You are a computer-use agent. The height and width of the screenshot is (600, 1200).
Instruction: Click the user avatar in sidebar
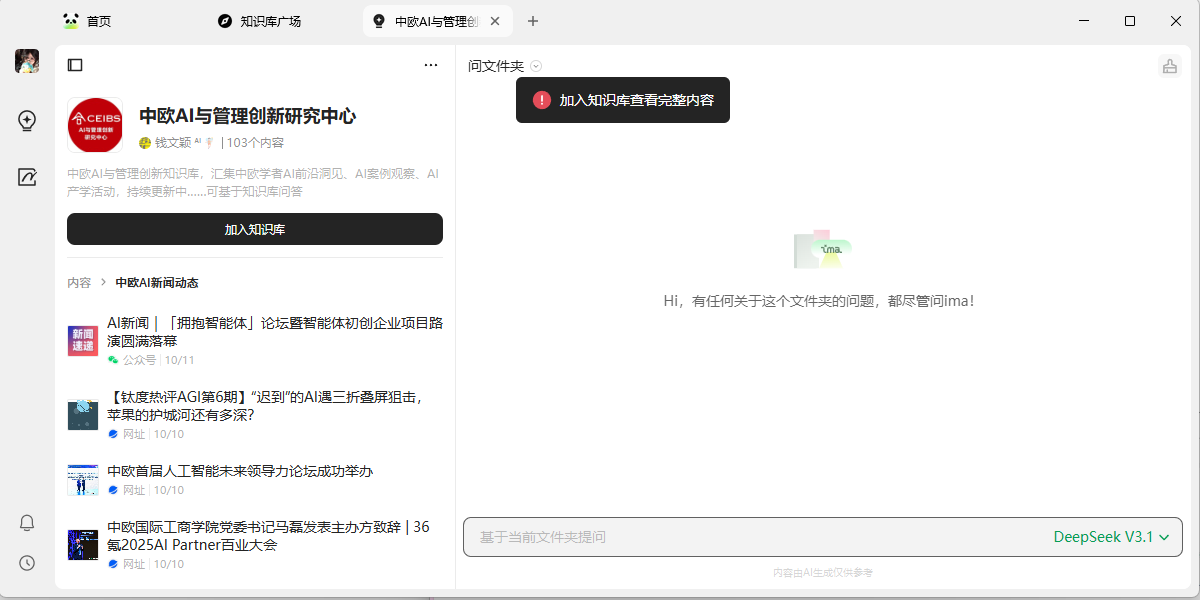(x=27, y=61)
